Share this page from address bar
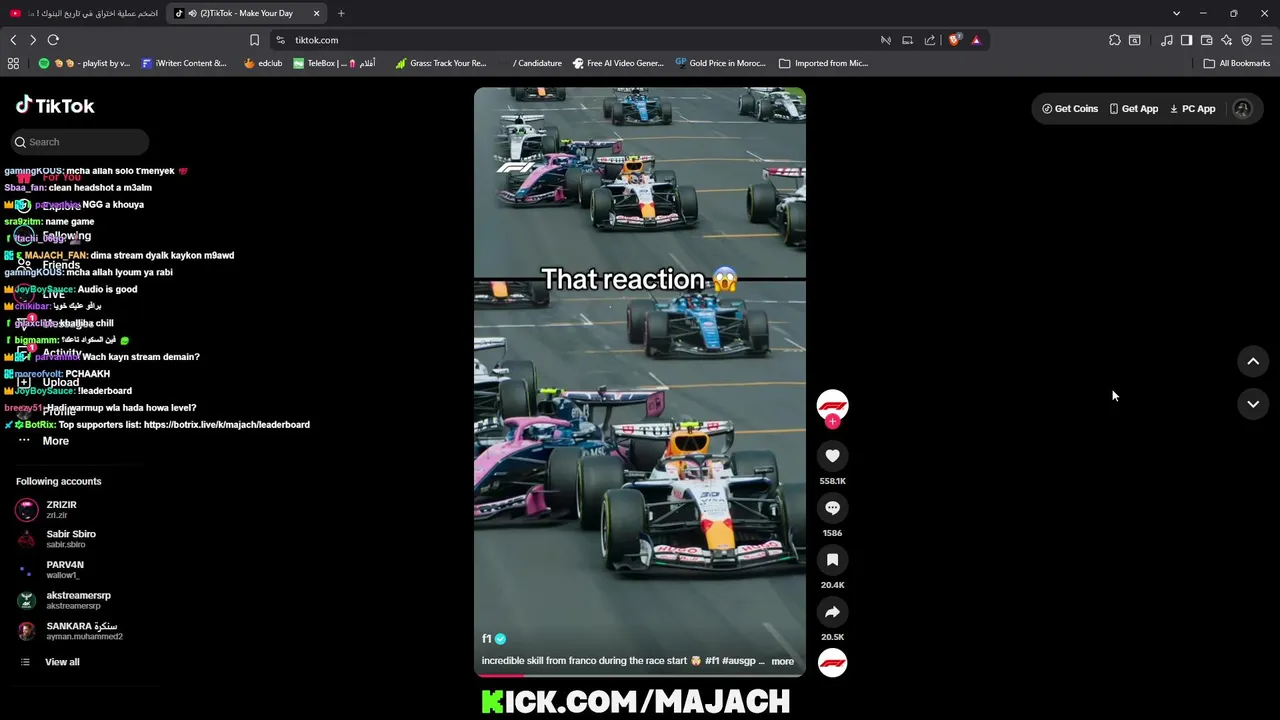This screenshot has width=1280, height=720. (x=930, y=40)
